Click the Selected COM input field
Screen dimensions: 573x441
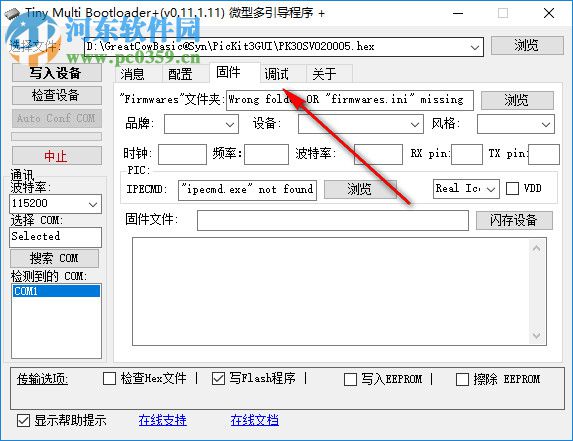click(x=55, y=237)
